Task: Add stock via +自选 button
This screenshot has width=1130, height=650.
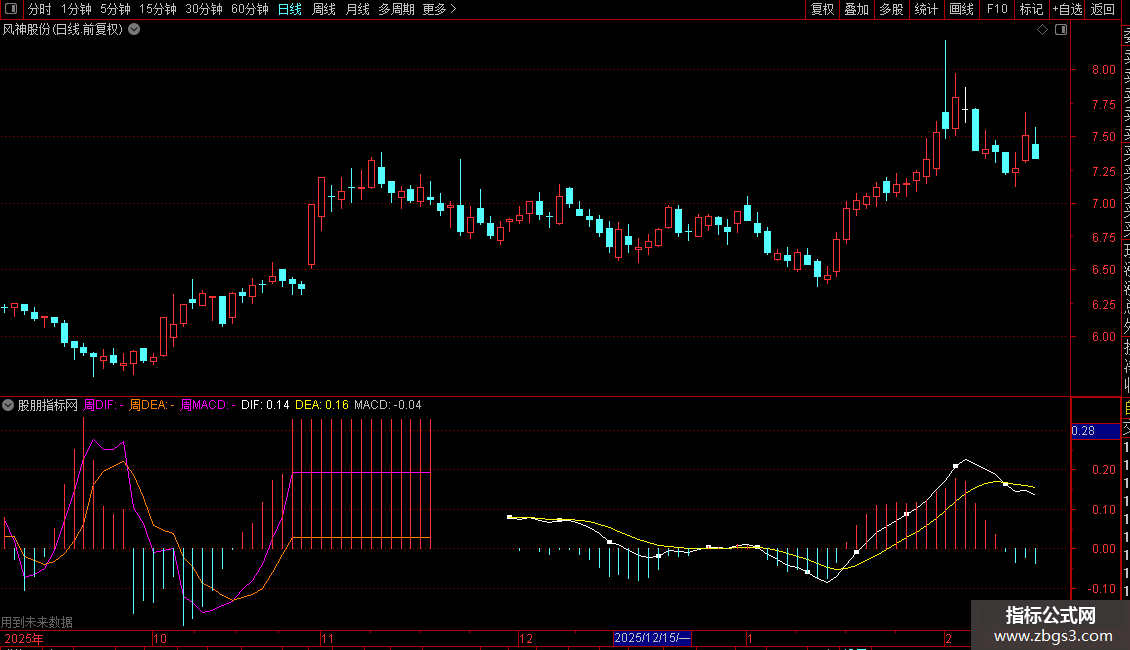Action: (1067, 9)
